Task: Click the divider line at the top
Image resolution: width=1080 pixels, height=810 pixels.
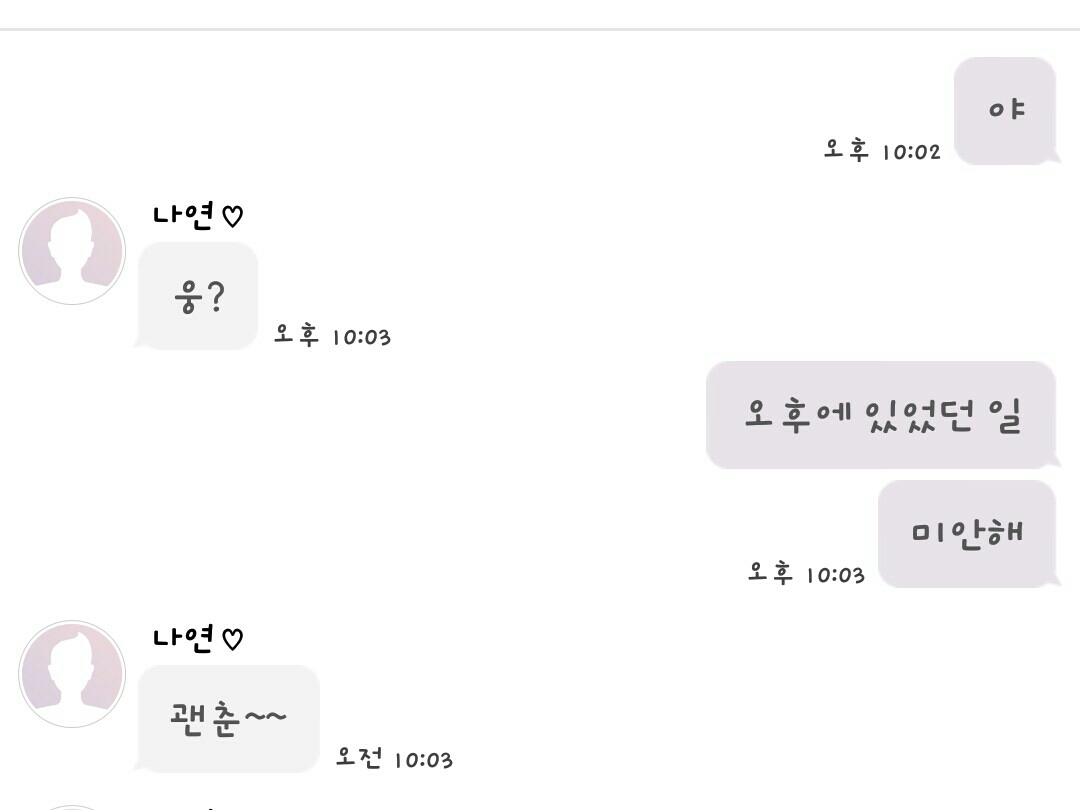Action: coord(540,30)
